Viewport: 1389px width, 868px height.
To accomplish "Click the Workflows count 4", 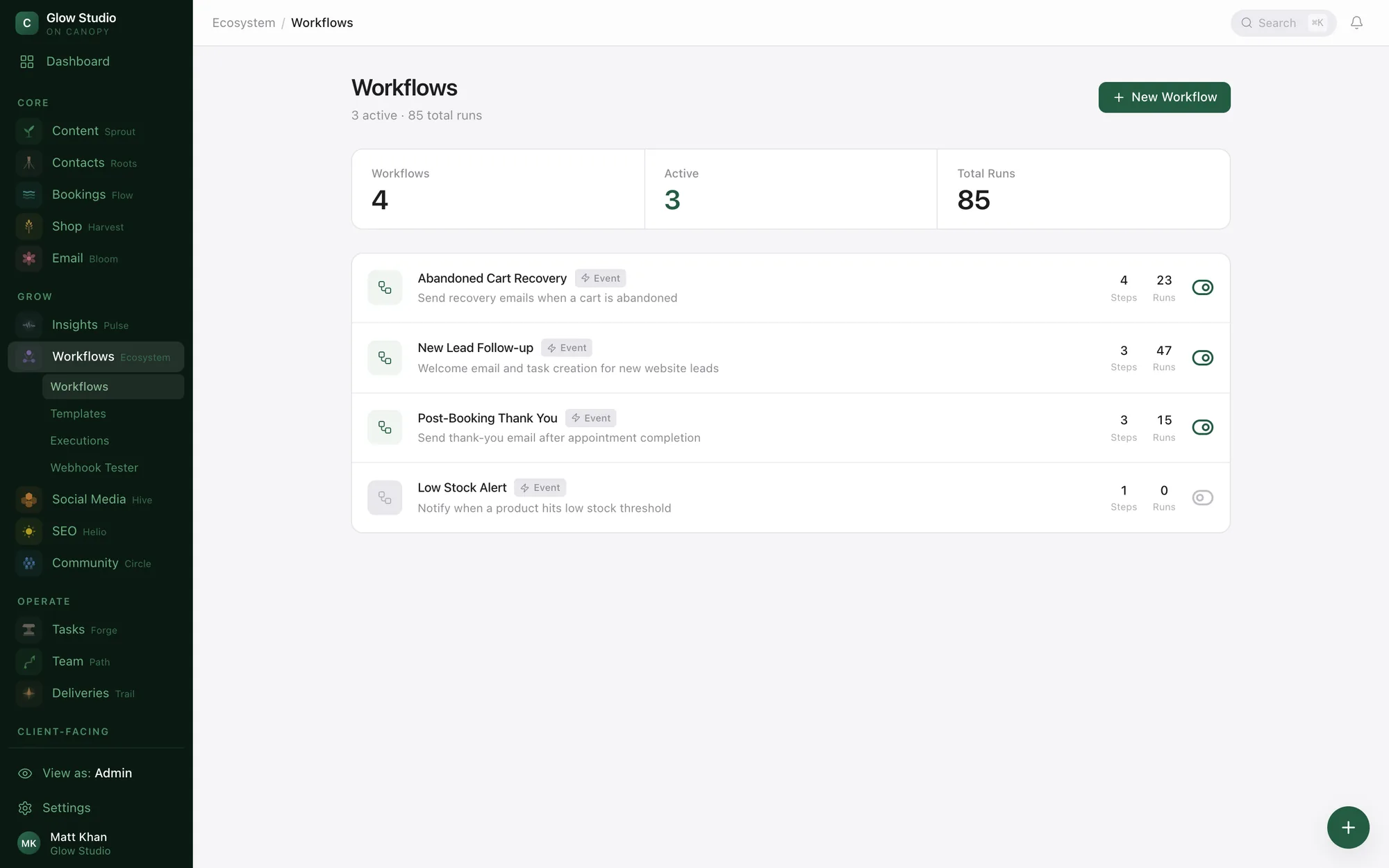I will (379, 201).
